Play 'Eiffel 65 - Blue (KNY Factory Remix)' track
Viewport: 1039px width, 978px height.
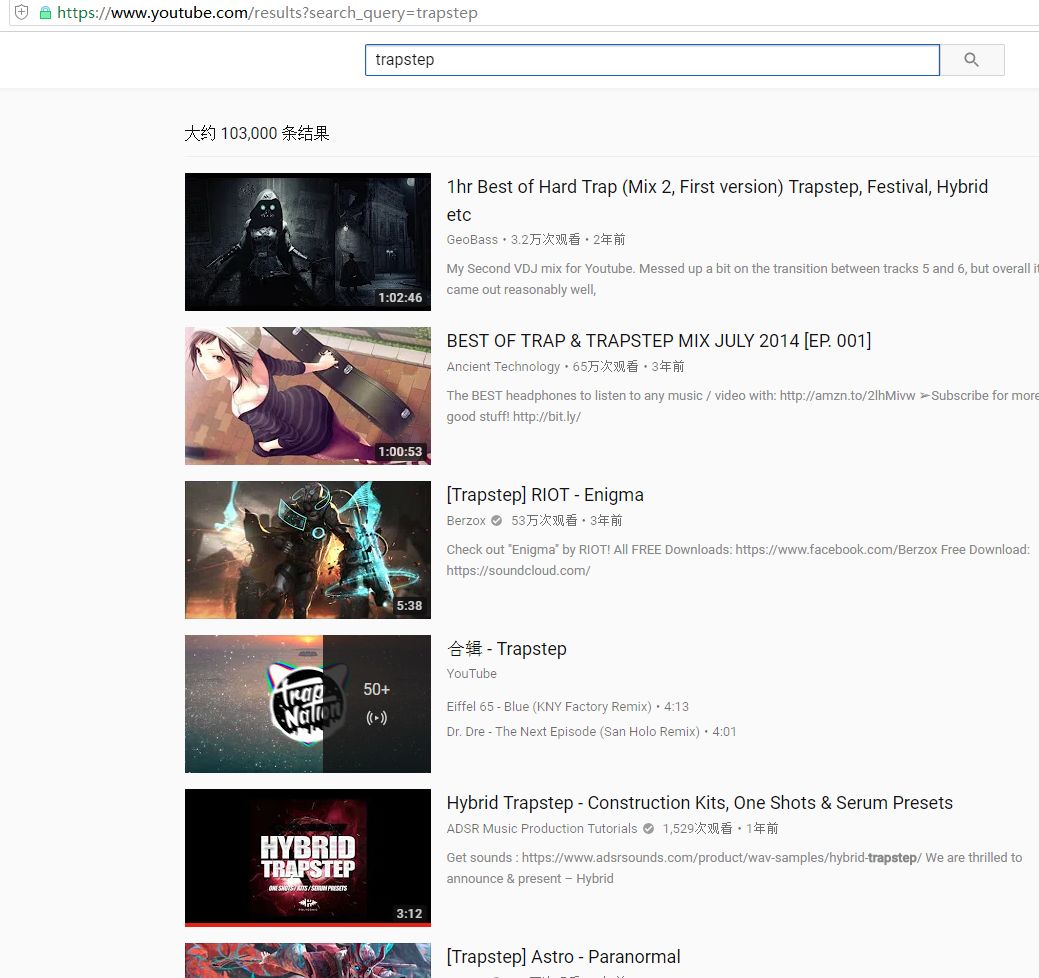pyautogui.click(x=549, y=706)
